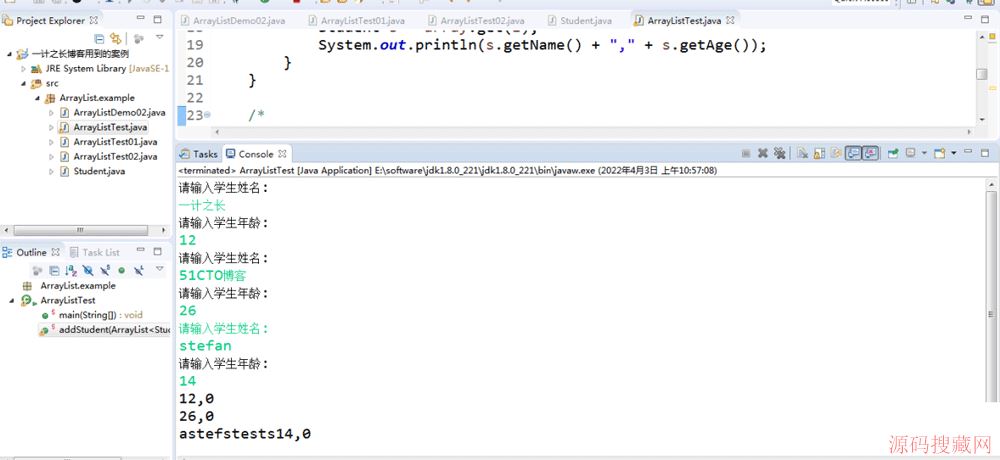Click the Clear Console icon

pos(803,154)
